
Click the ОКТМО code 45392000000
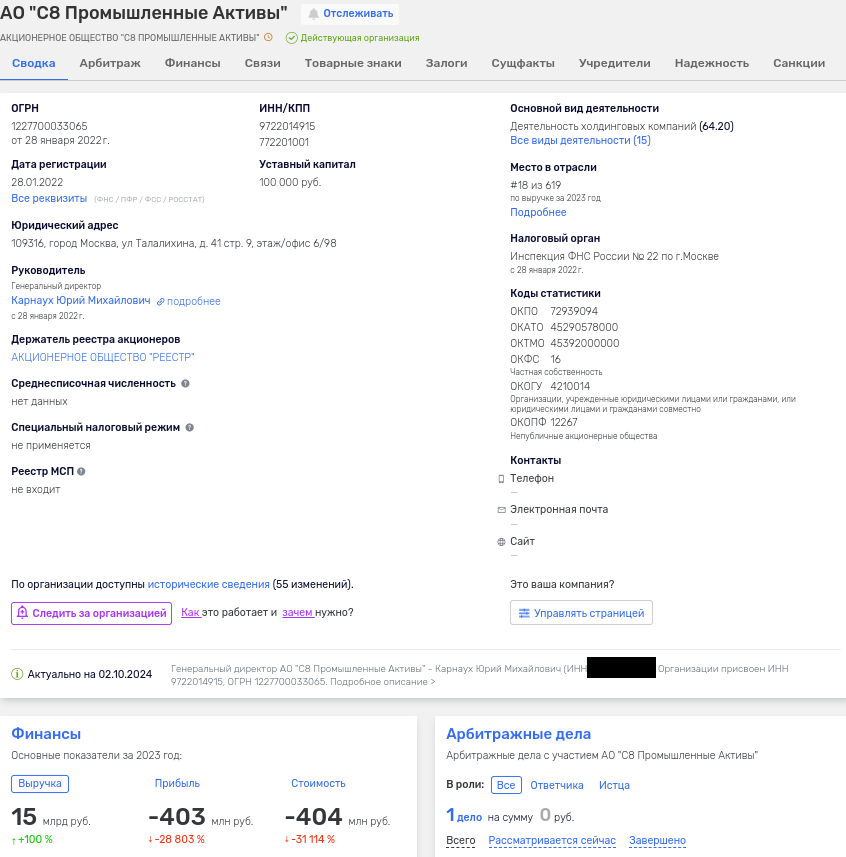(585, 343)
